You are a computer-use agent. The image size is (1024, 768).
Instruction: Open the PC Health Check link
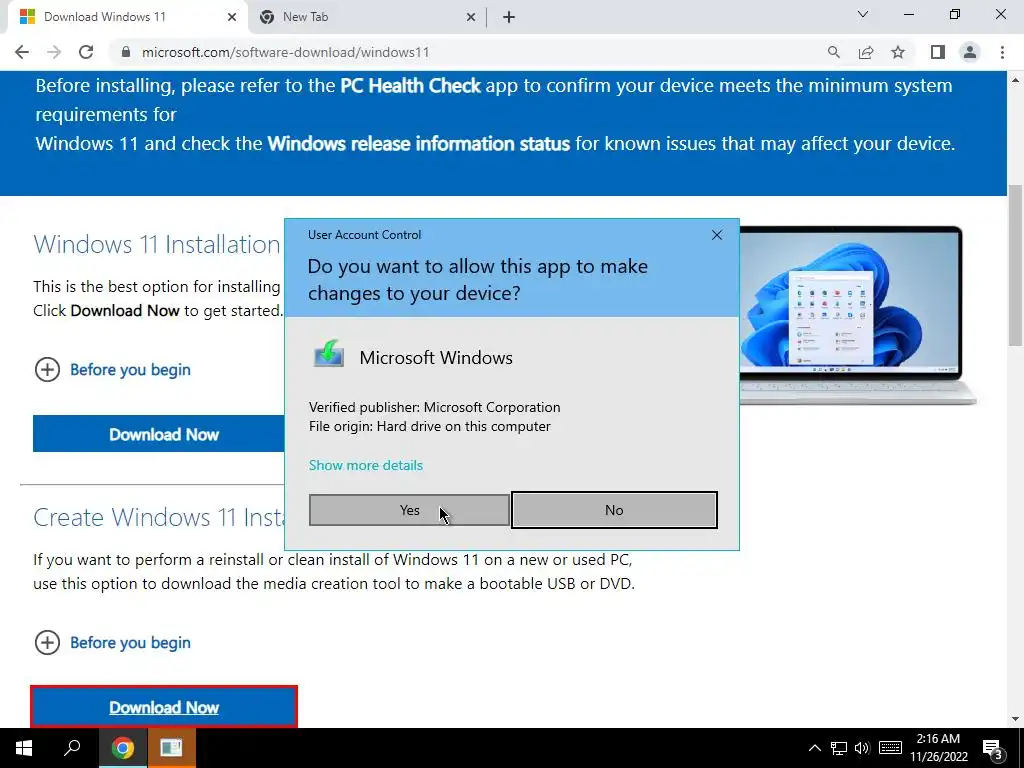410,86
